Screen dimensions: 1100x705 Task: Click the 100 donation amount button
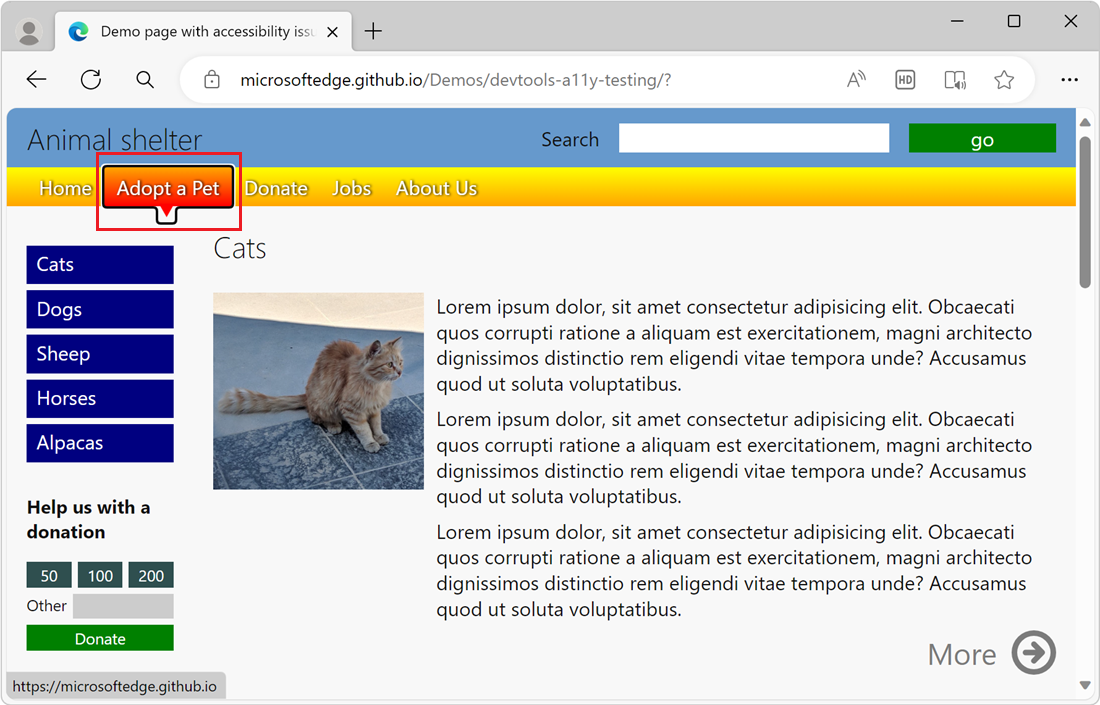[x=100, y=575]
